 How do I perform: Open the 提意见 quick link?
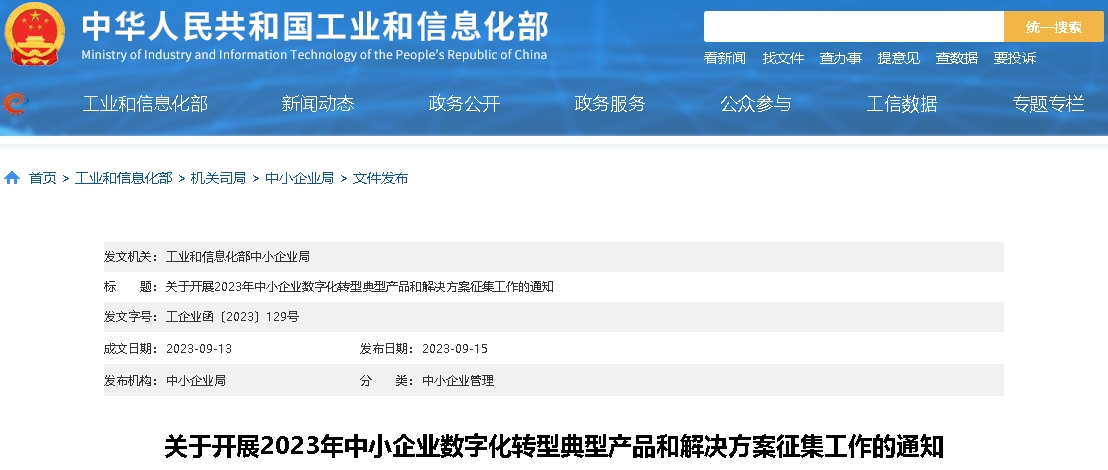click(899, 59)
